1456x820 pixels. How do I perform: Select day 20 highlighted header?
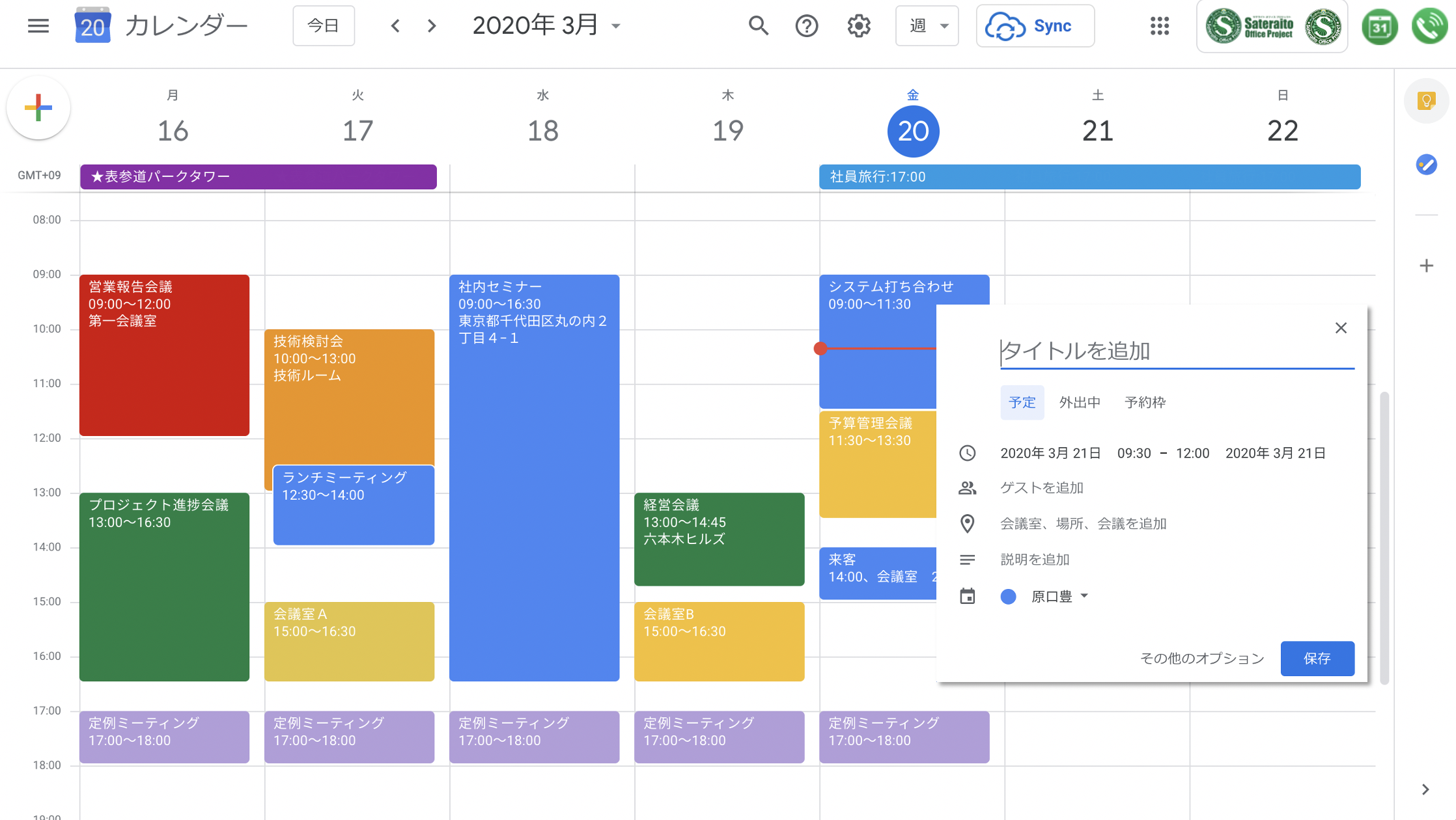[913, 131]
